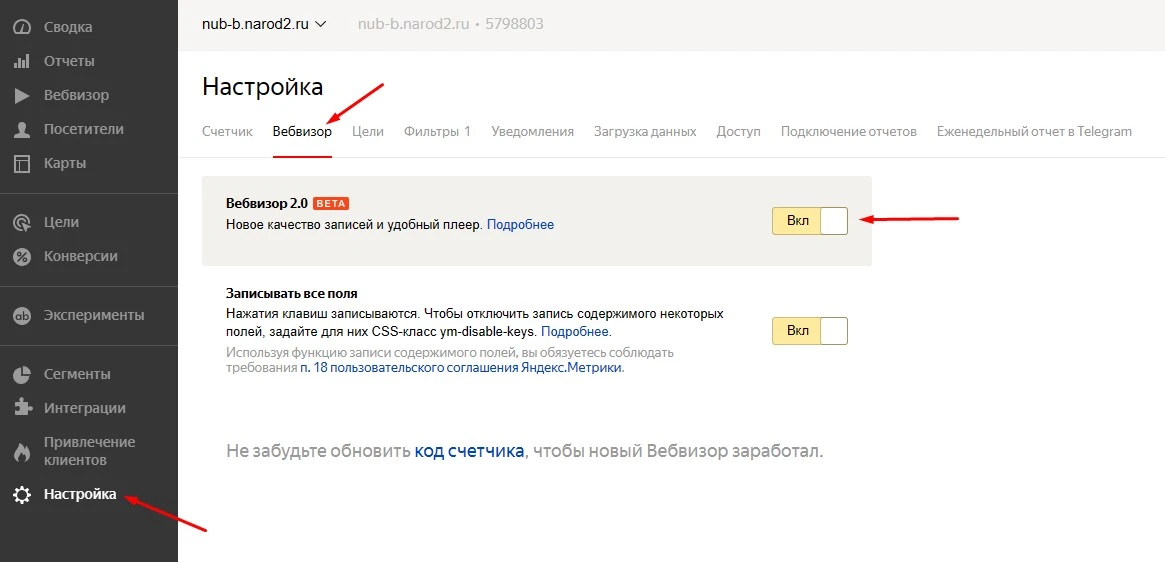Click the Настройка label in the sidebar
The height and width of the screenshot is (562, 1165).
[80, 494]
